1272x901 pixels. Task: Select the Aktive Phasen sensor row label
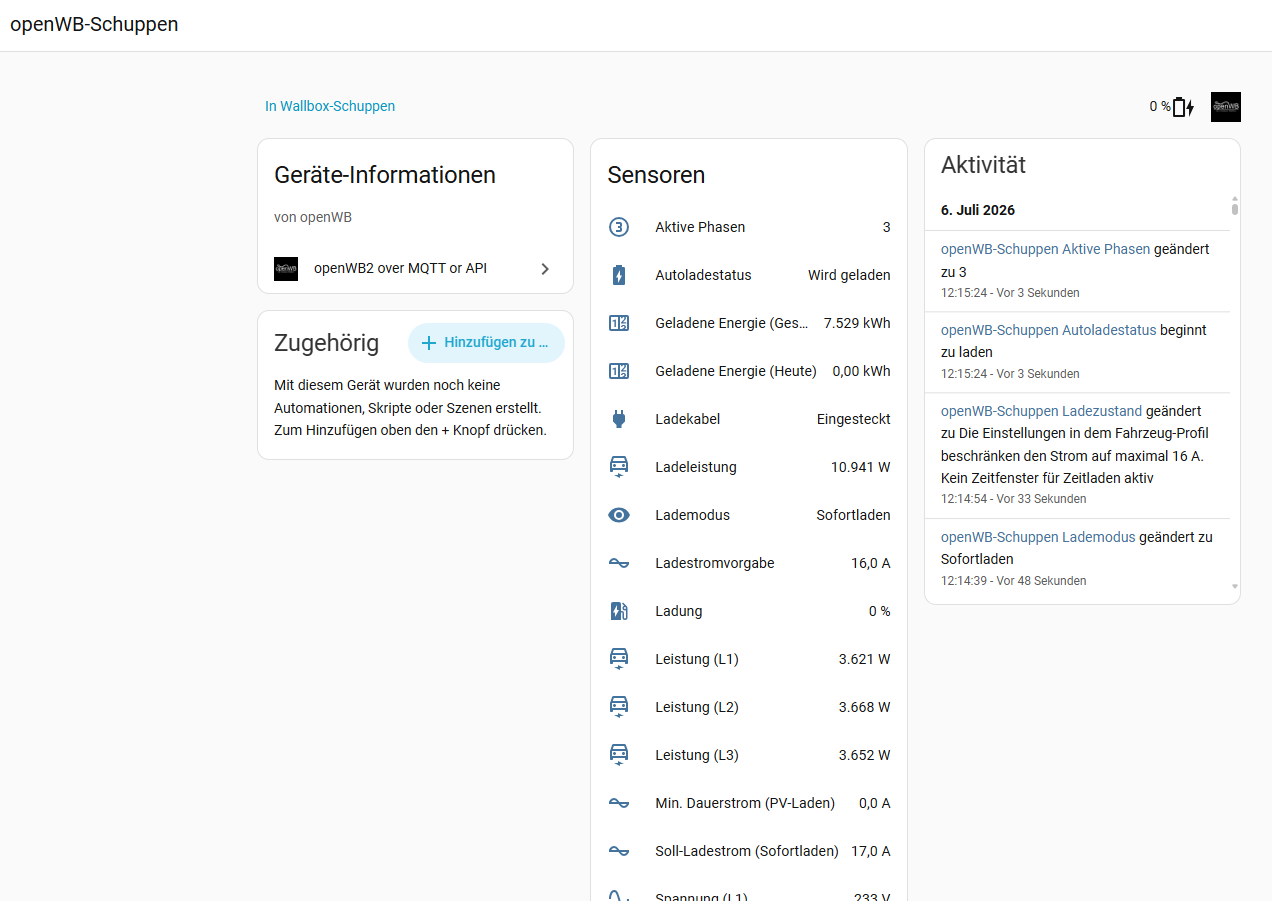click(x=700, y=227)
